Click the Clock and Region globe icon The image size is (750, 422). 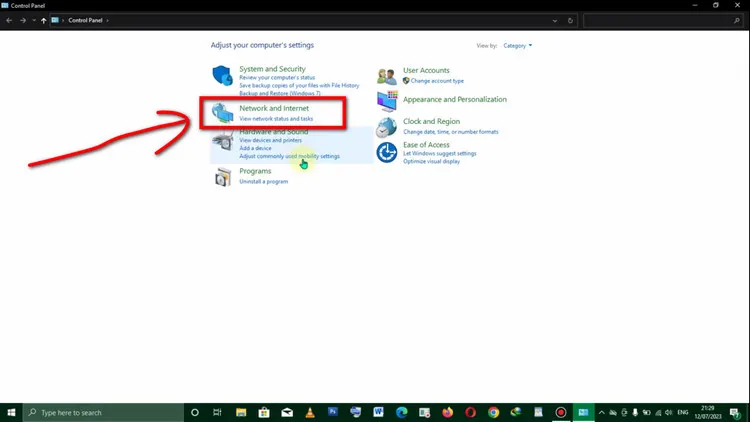[x=386, y=127]
